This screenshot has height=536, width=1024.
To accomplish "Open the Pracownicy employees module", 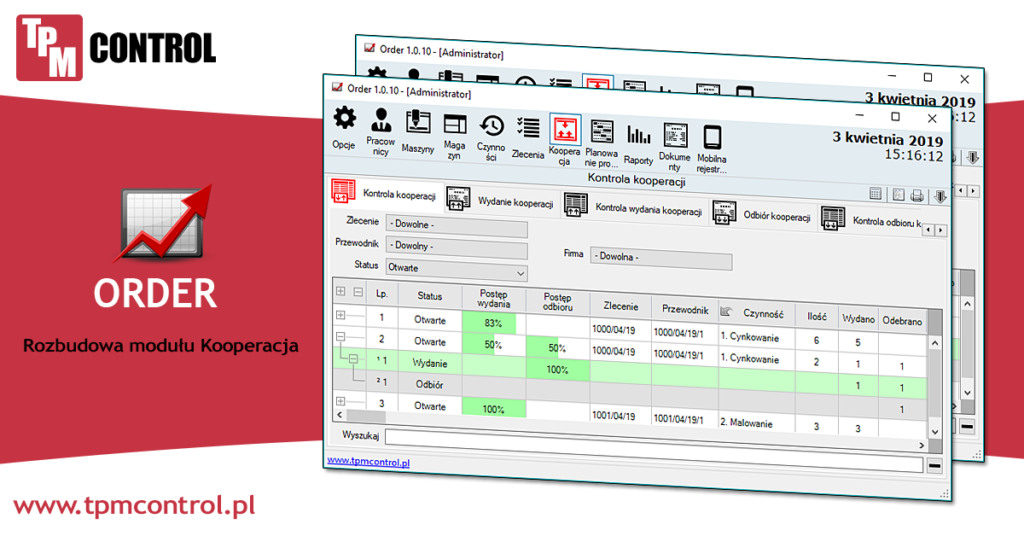I will [x=381, y=120].
